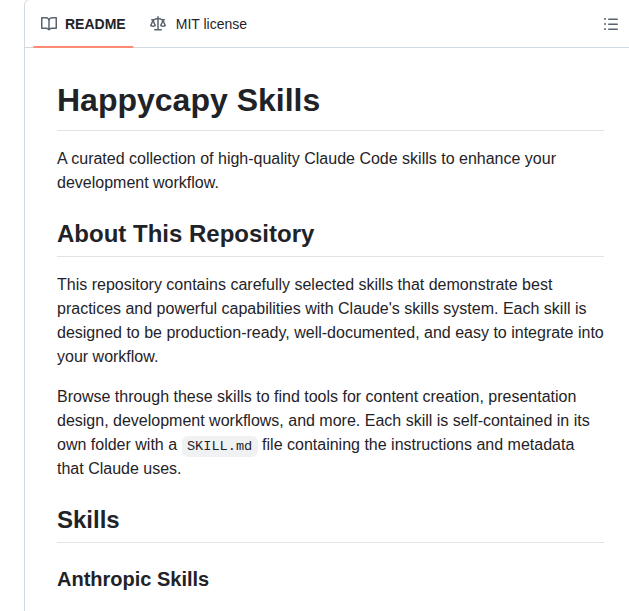Screen dimensions: 629x611
Task: Click the About This Repository heading
Action: click(186, 233)
